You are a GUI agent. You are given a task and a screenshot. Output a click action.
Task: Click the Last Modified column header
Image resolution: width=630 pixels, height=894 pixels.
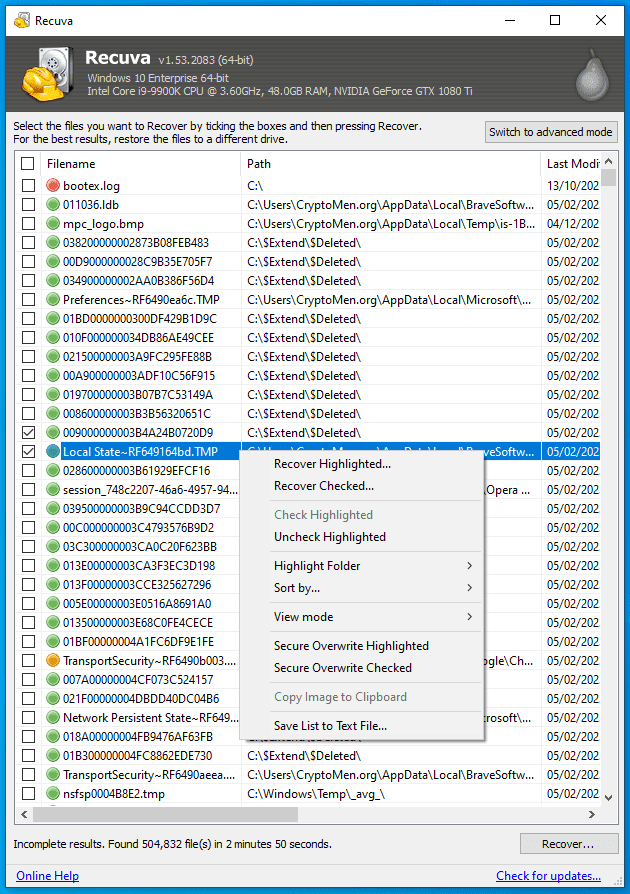(571, 164)
